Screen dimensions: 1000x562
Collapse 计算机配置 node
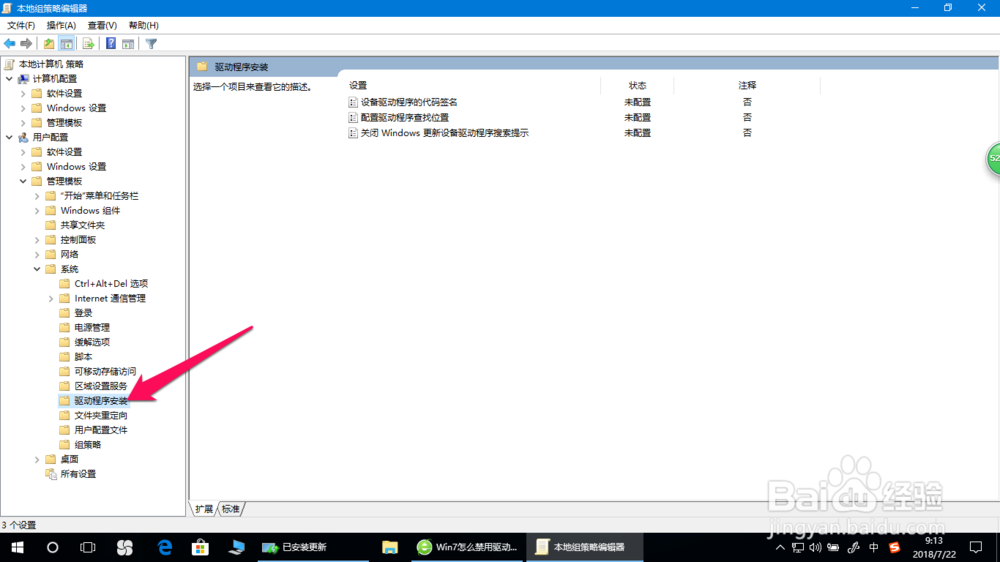coord(10,78)
